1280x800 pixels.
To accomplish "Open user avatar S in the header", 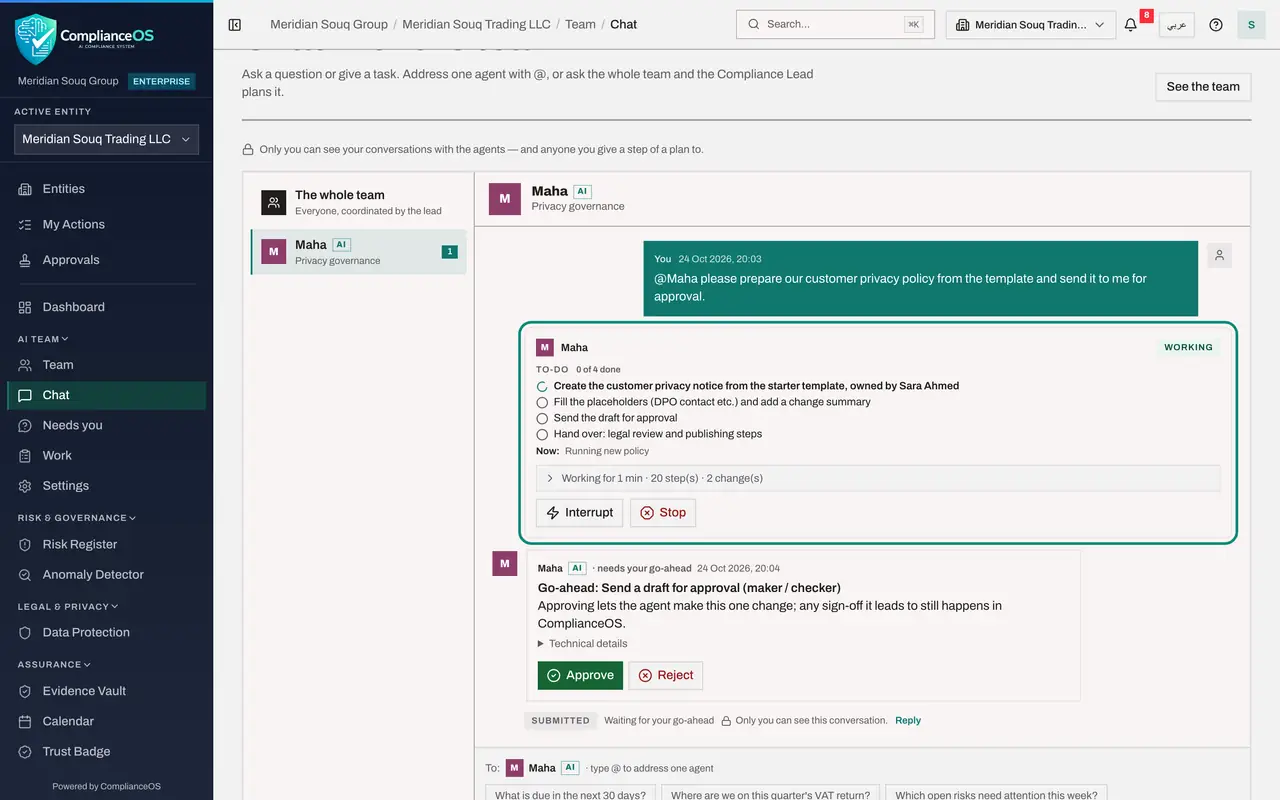I will point(1251,25).
